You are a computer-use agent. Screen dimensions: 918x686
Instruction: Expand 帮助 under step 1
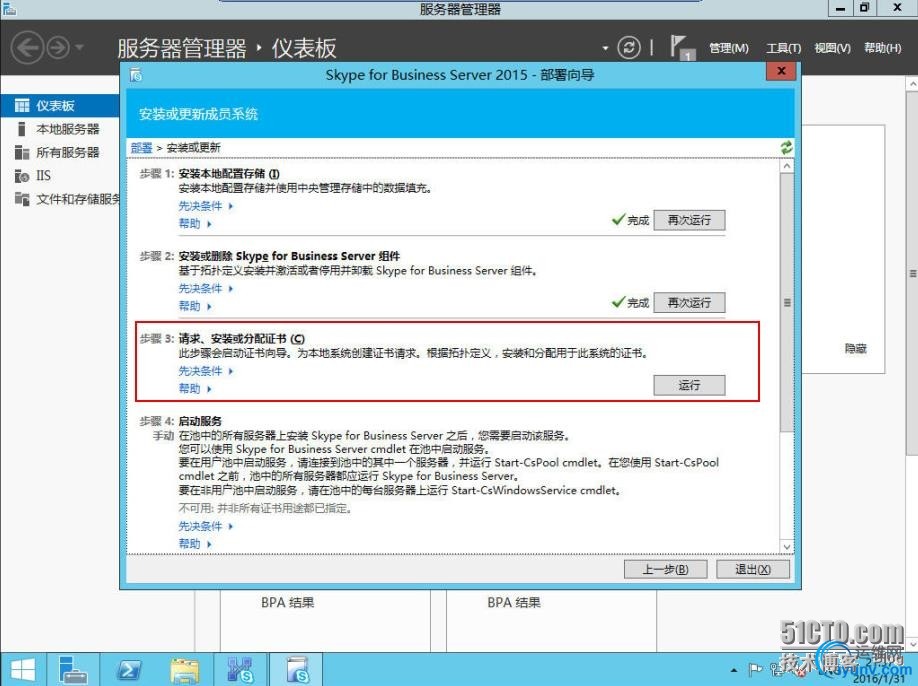(195, 224)
